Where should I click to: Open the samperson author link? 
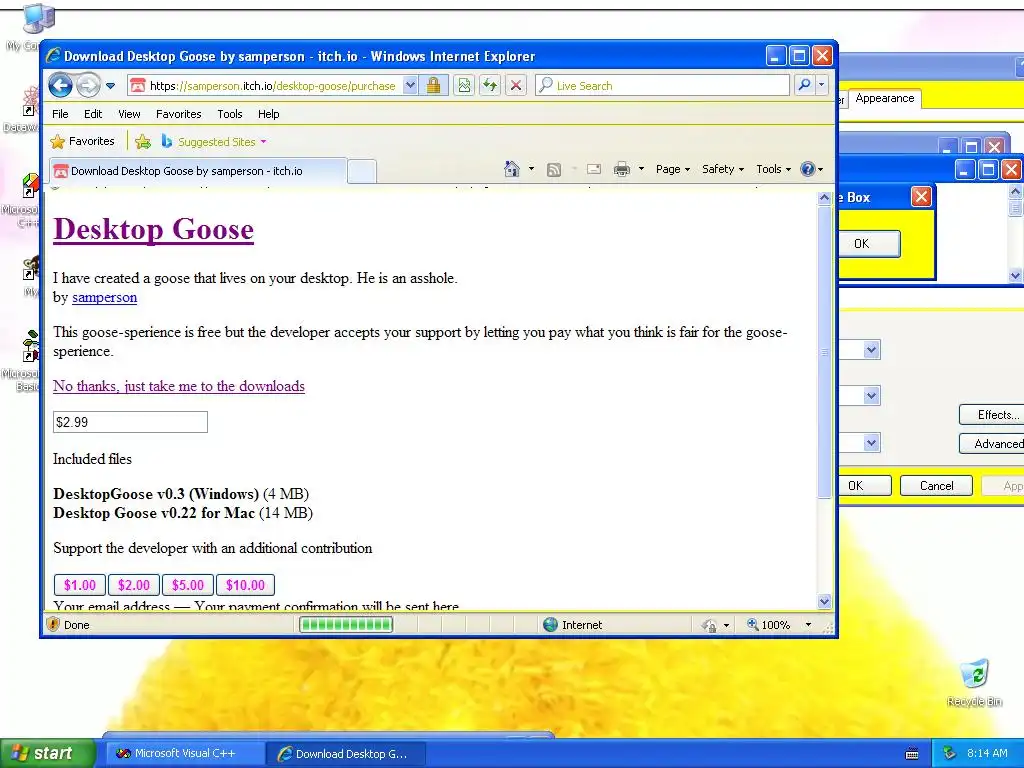click(x=104, y=297)
